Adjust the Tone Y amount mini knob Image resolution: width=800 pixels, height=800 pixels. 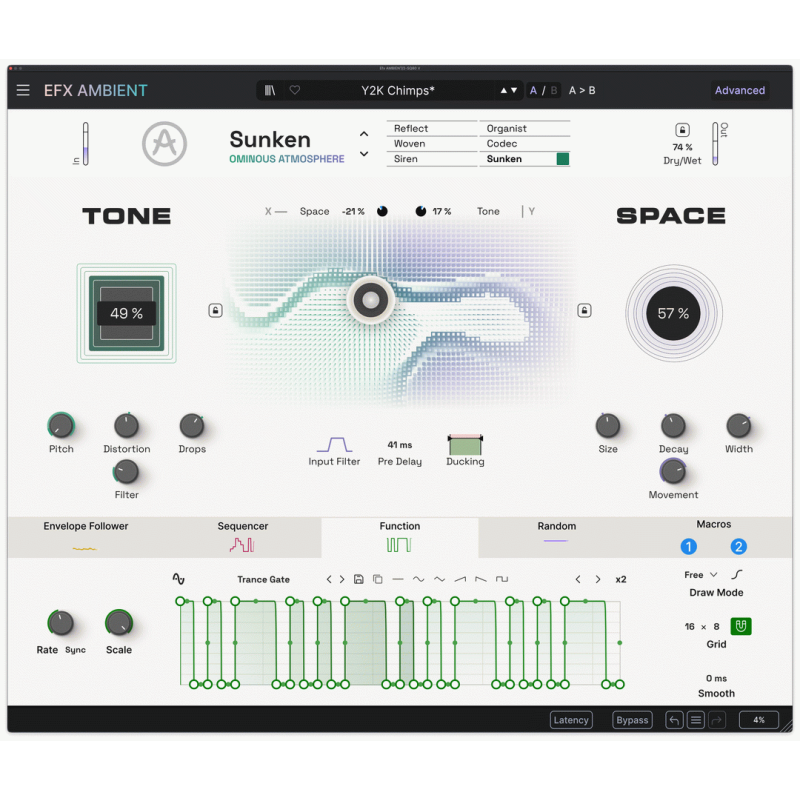pos(420,211)
